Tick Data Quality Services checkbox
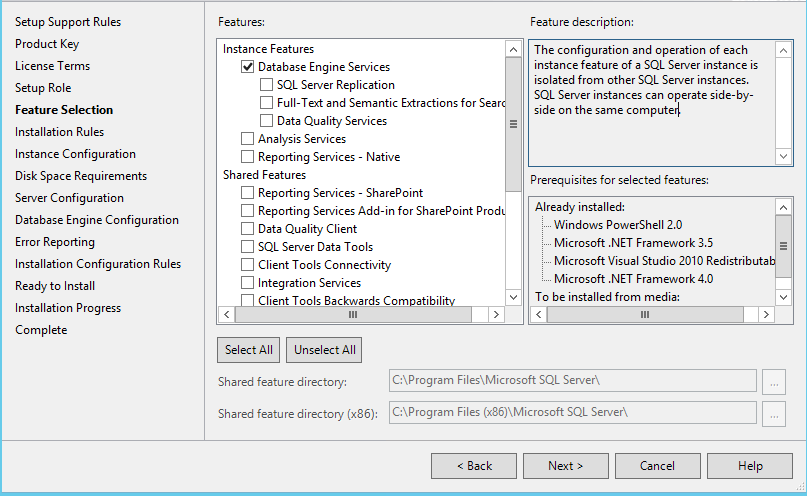807x496 pixels. [266, 121]
